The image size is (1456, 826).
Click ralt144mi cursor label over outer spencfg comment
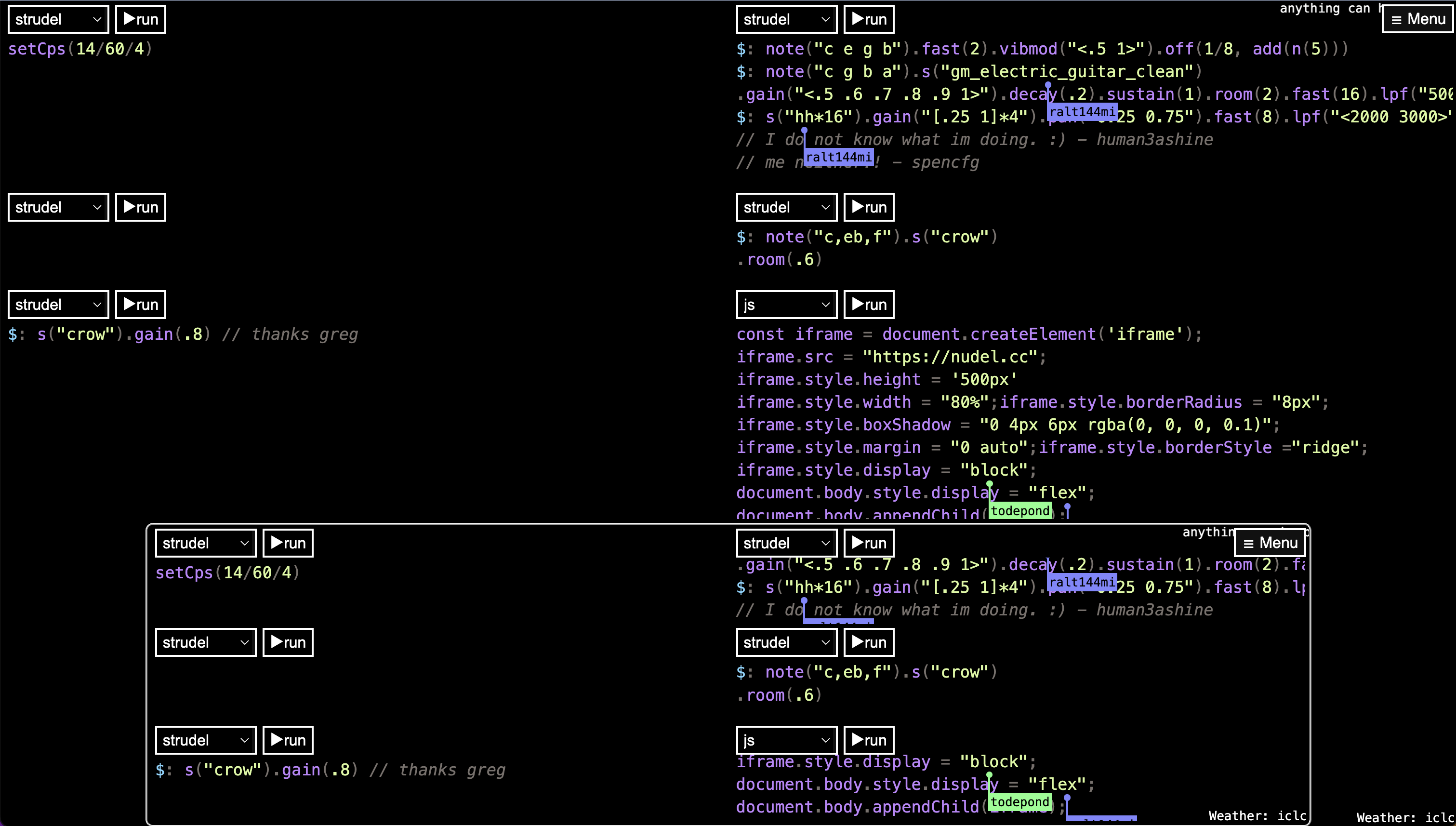click(x=839, y=157)
